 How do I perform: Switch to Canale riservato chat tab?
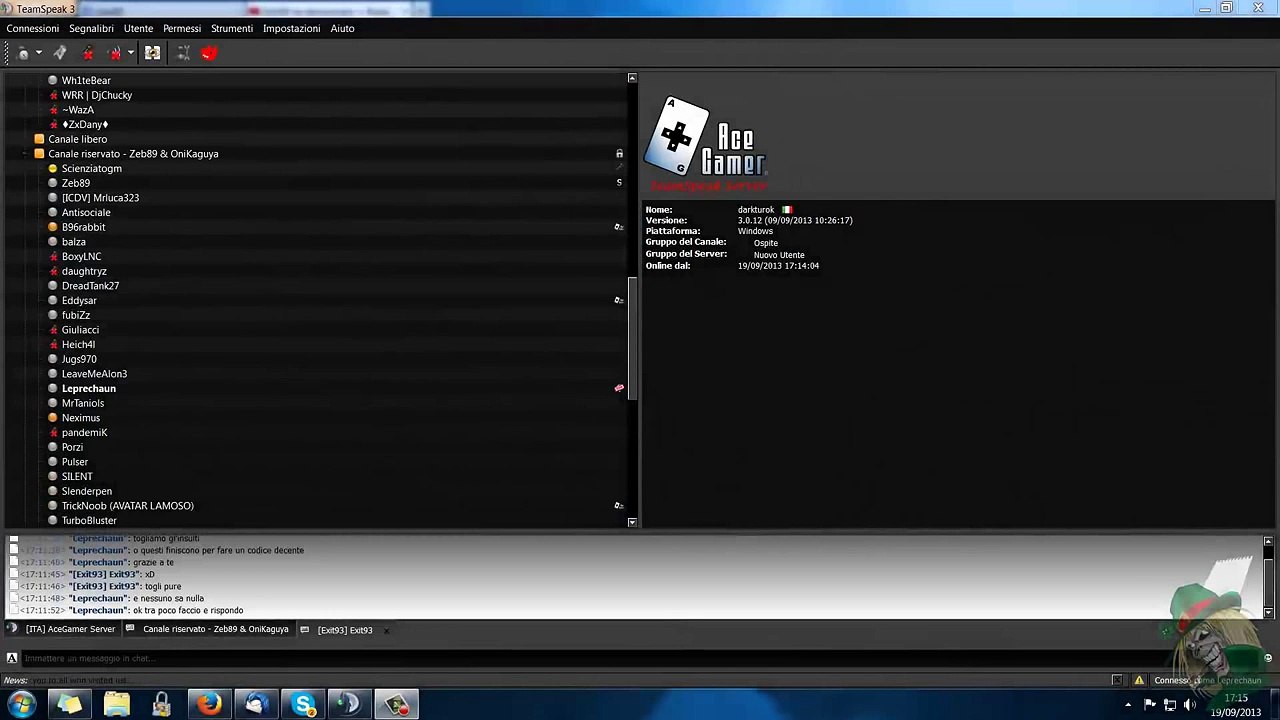207,630
